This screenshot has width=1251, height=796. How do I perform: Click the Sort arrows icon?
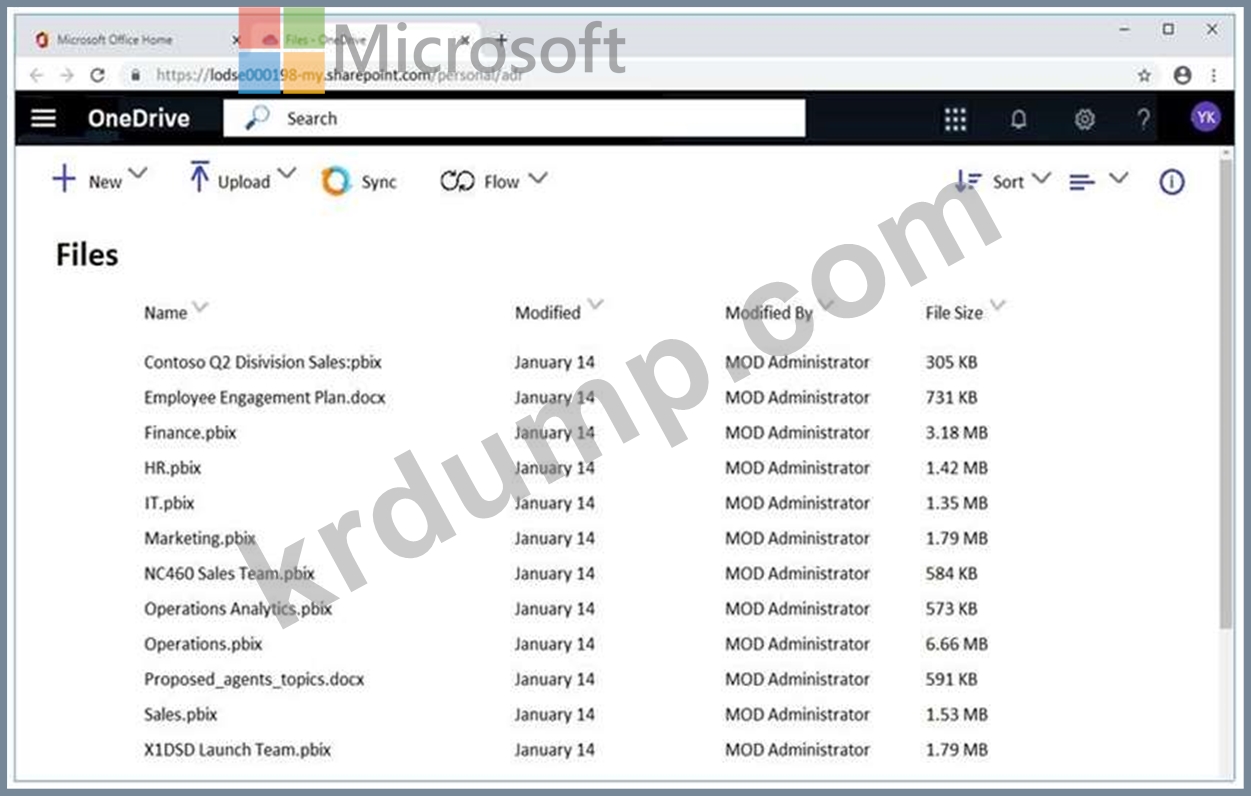(968, 180)
